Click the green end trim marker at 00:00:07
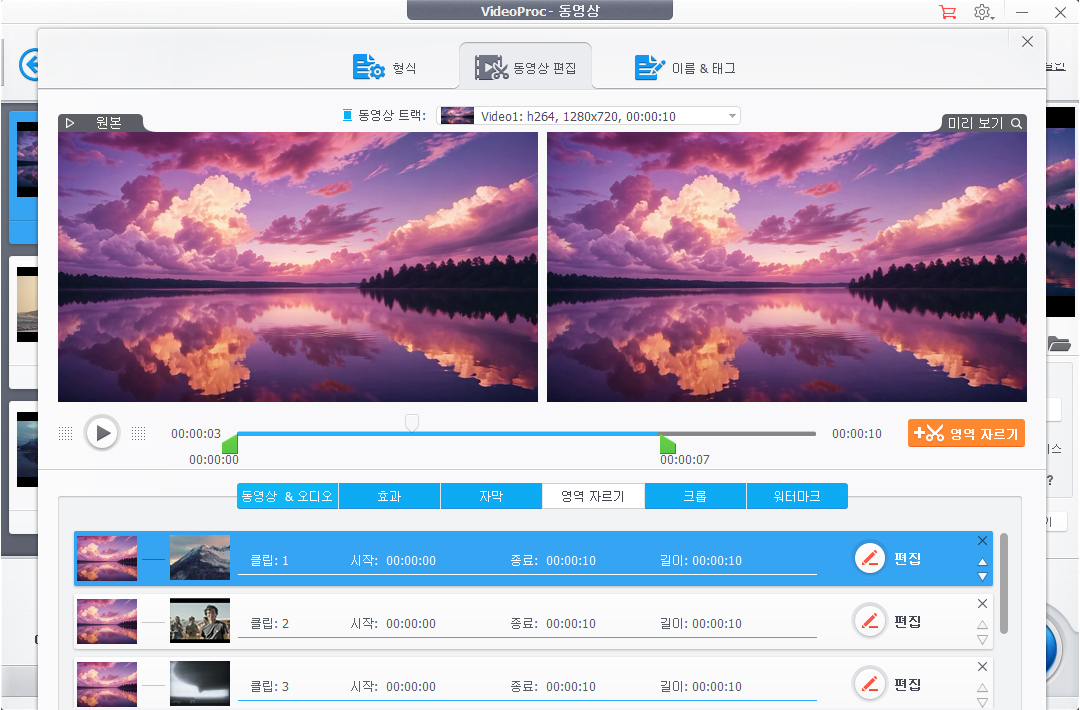1080x710 pixels. (x=667, y=444)
